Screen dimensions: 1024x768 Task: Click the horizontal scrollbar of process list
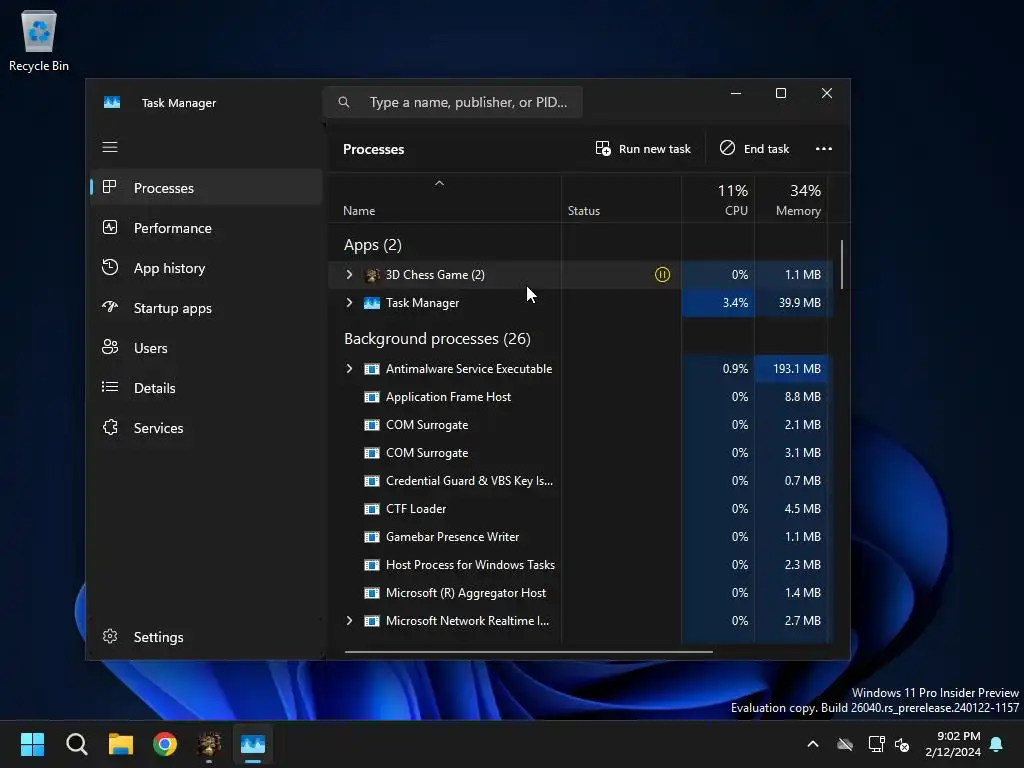click(528, 651)
